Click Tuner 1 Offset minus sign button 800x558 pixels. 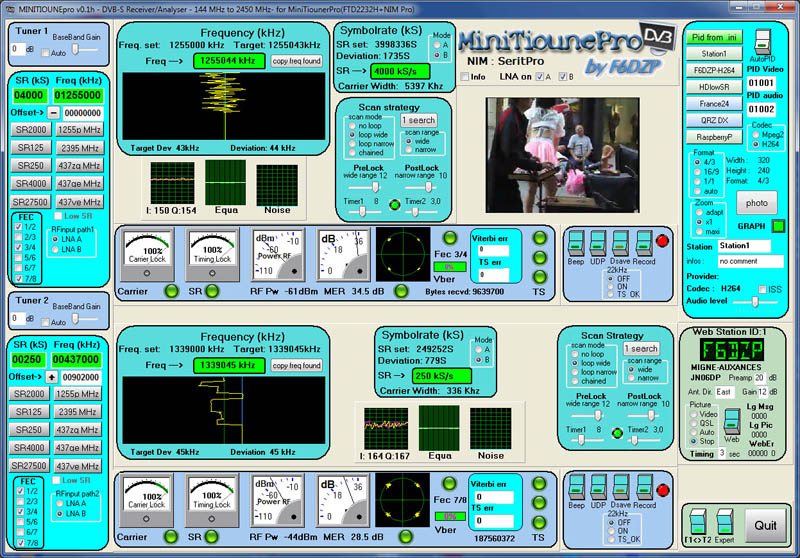(x=54, y=113)
